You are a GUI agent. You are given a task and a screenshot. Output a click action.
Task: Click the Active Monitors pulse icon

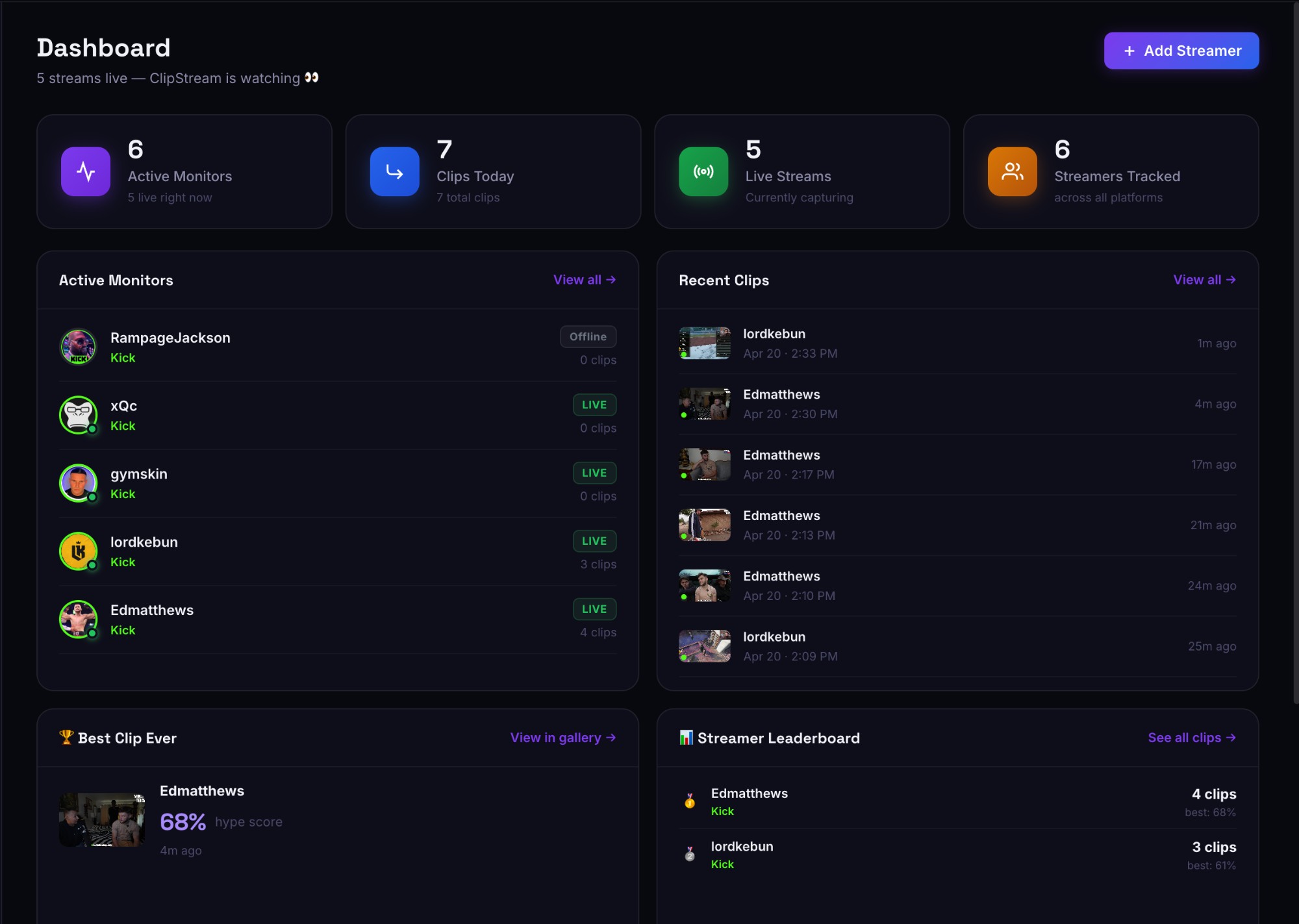tap(85, 171)
